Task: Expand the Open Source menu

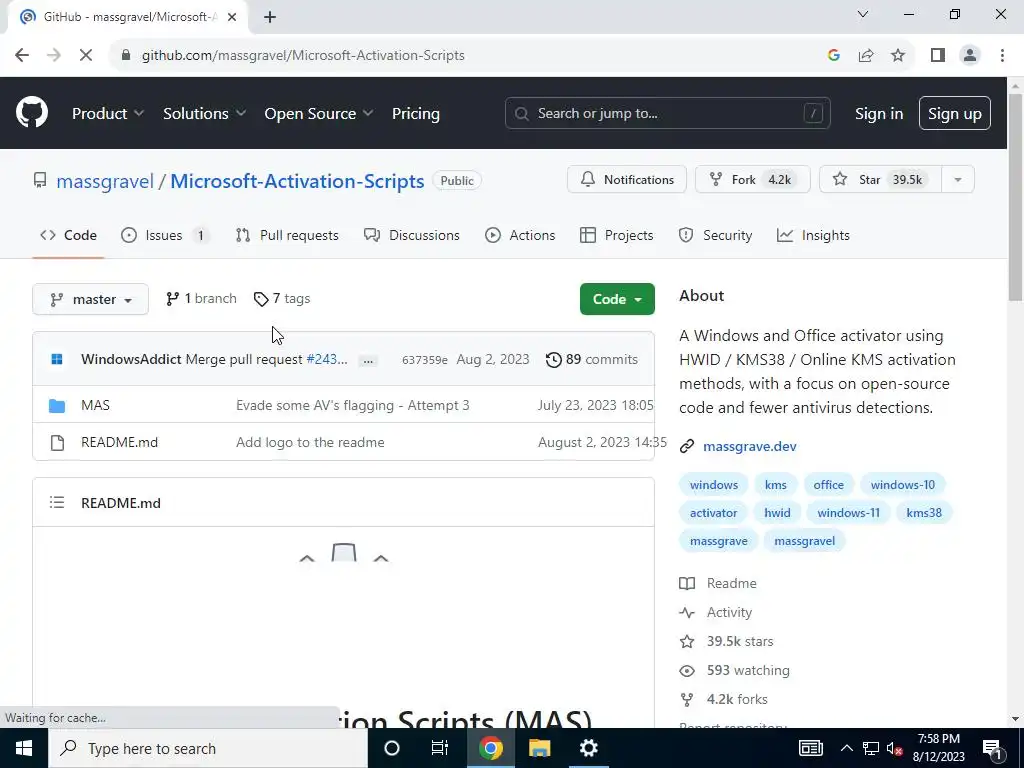Action: pos(319,114)
